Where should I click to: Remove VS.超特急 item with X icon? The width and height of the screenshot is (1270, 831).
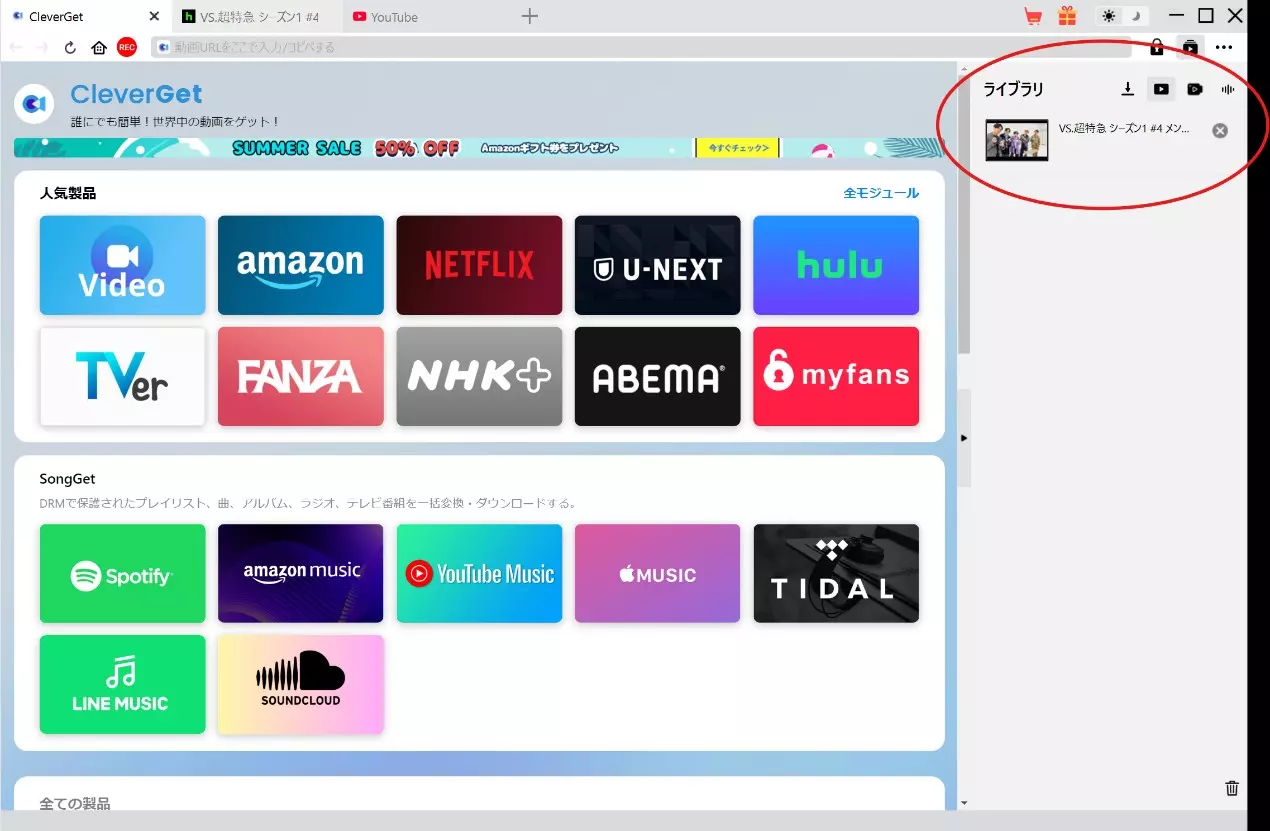(x=1220, y=130)
